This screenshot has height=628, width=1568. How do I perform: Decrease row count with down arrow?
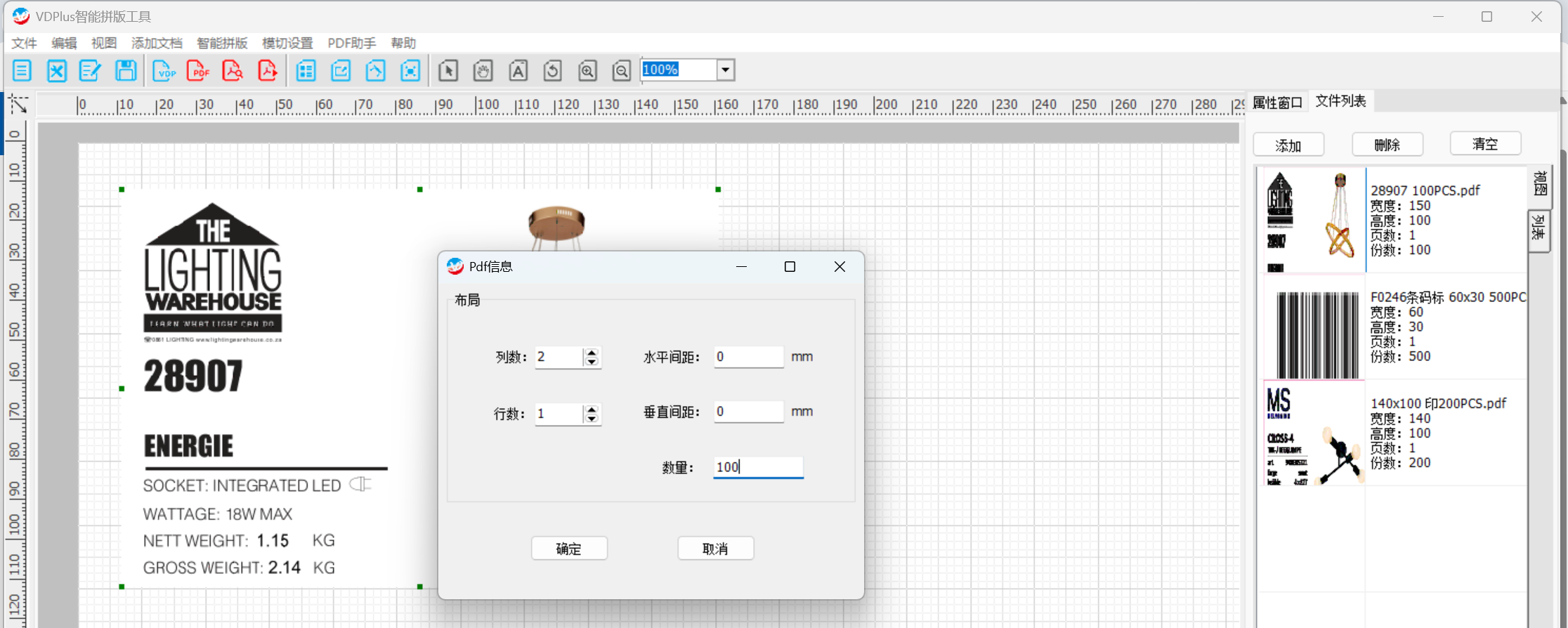[592, 419]
